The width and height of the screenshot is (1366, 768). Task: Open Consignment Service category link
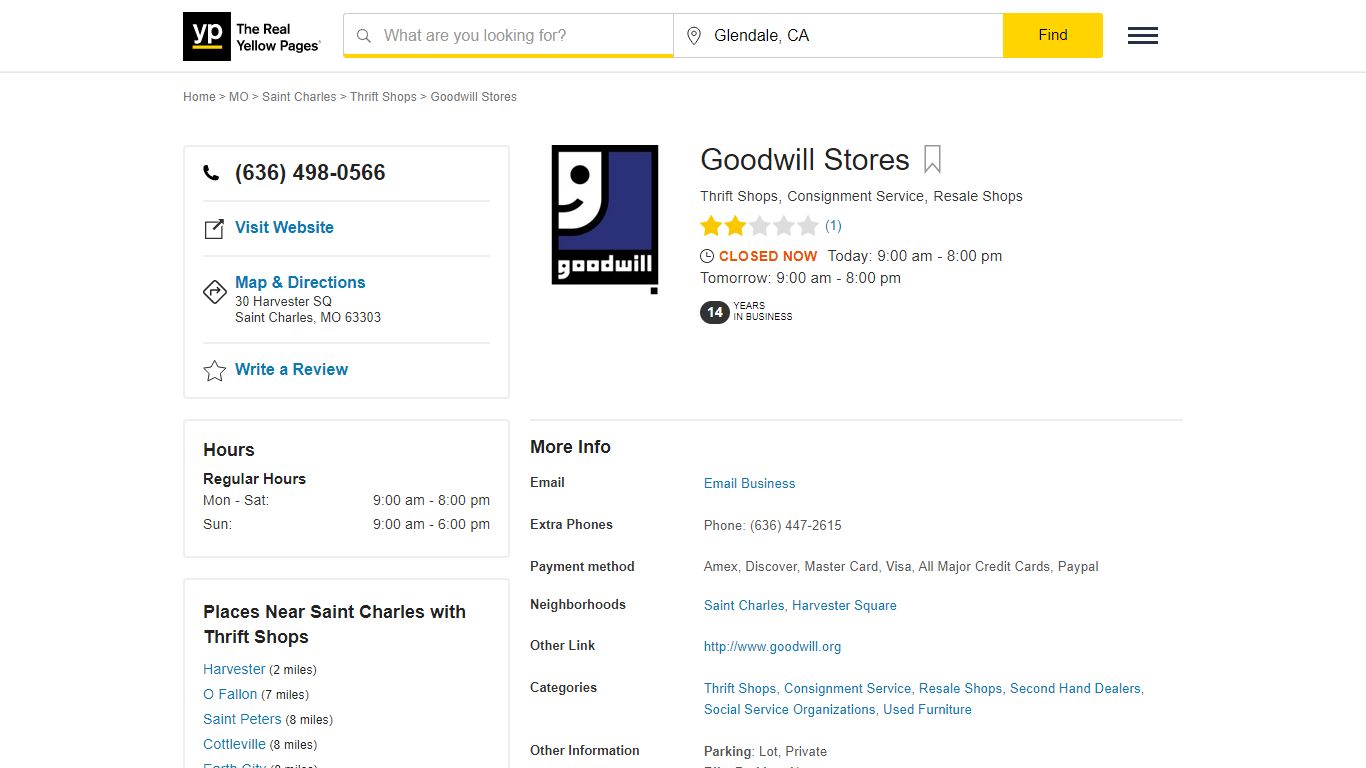(x=847, y=688)
